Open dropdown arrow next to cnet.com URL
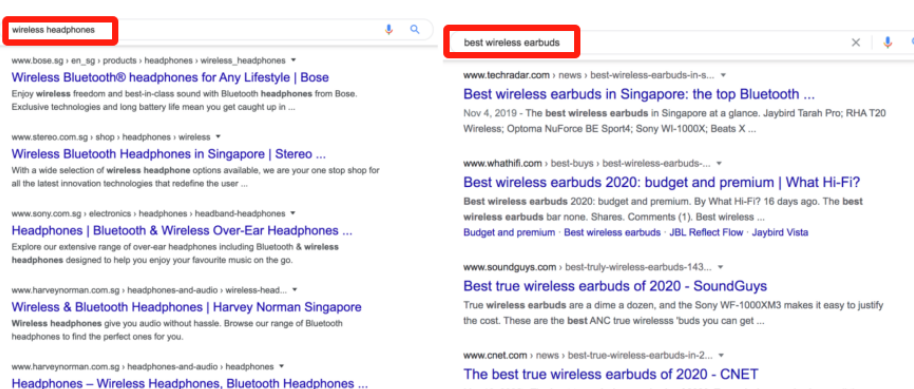The height and width of the screenshot is (389, 914). 721,355
